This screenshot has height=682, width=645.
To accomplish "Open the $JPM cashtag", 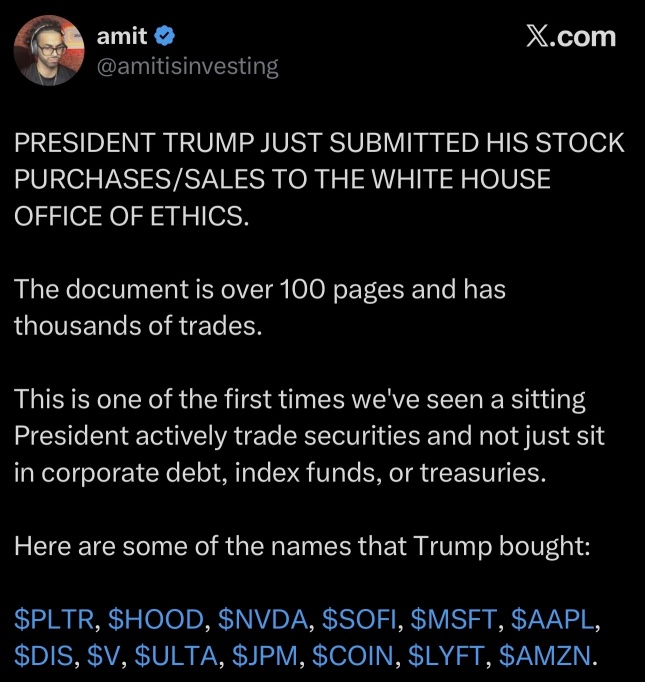I will pyautogui.click(x=264, y=655).
